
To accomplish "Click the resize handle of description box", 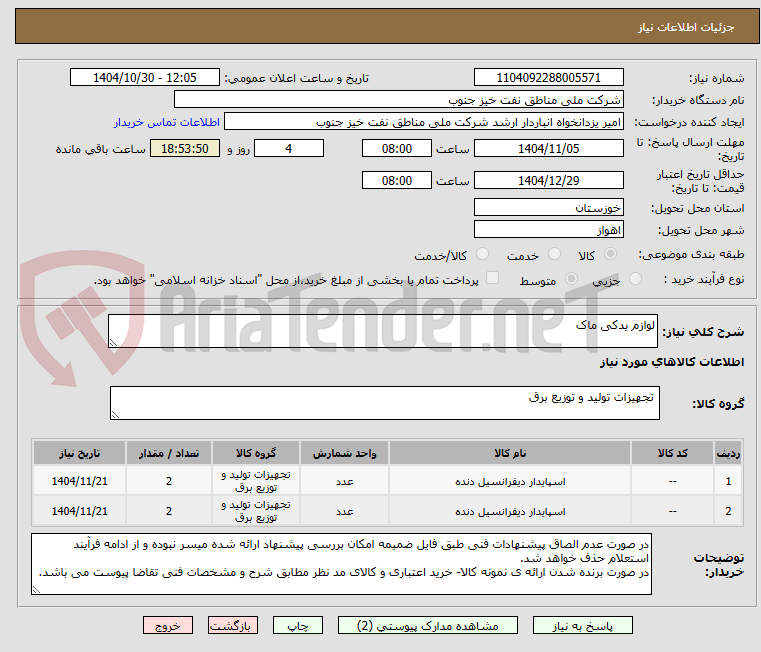I will coord(113,343).
